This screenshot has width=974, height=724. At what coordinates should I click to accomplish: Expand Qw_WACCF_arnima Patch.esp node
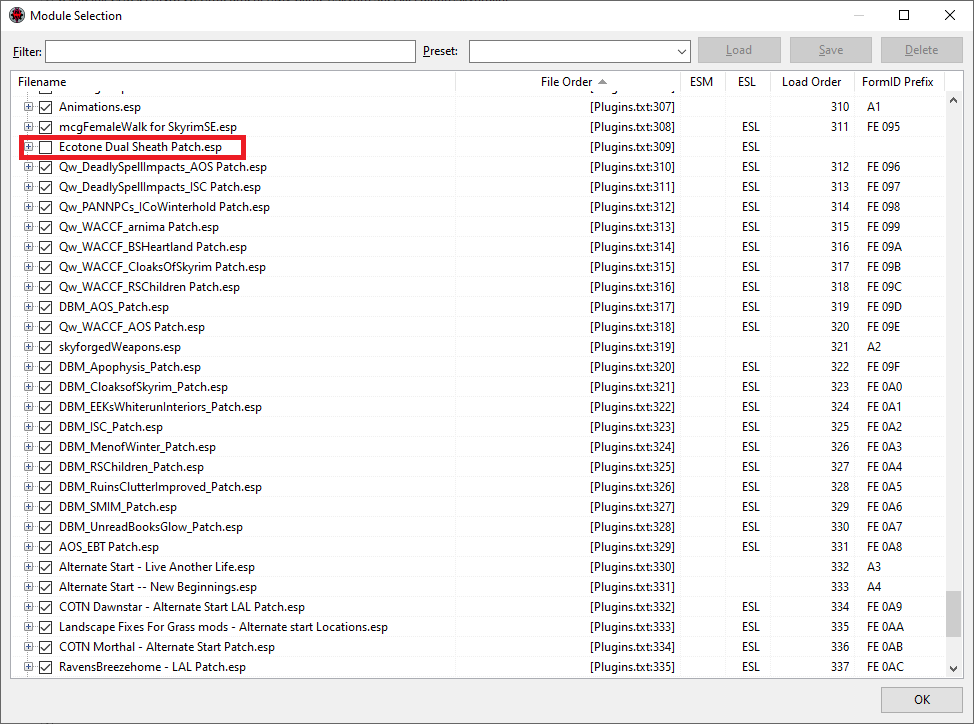tap(28, 227)
